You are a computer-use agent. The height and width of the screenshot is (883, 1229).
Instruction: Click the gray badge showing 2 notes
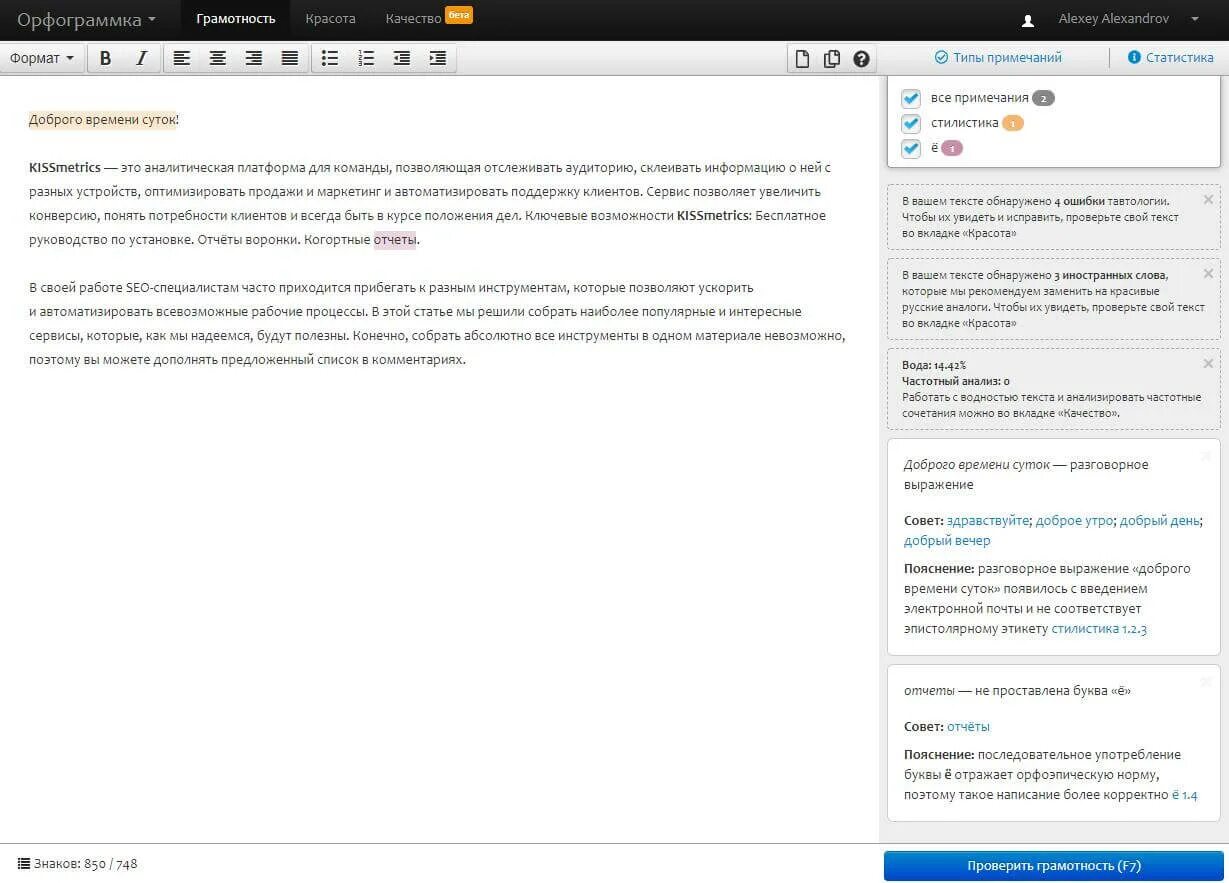pyautogui.click(x=1043, y=98)
